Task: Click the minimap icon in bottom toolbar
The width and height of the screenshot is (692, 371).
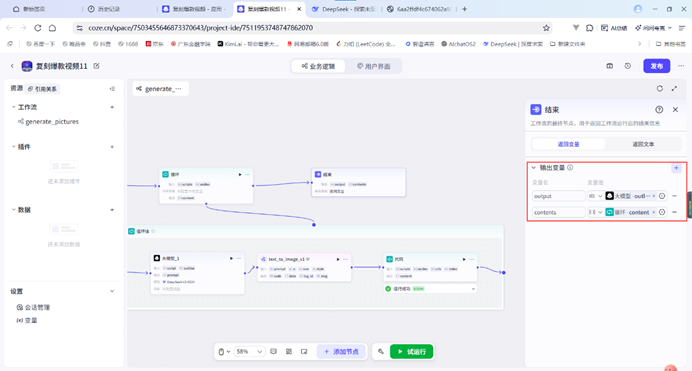Action: coord(304,352)
